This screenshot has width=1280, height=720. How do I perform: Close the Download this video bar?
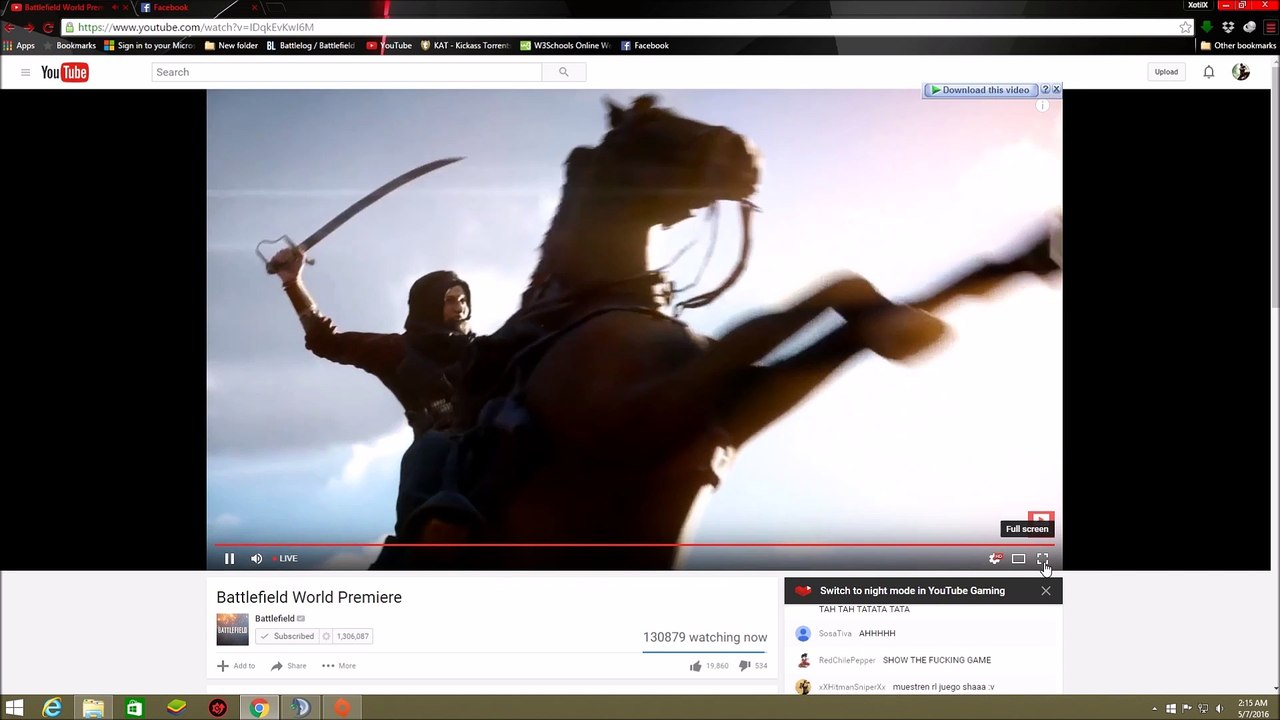(1056, 90)
